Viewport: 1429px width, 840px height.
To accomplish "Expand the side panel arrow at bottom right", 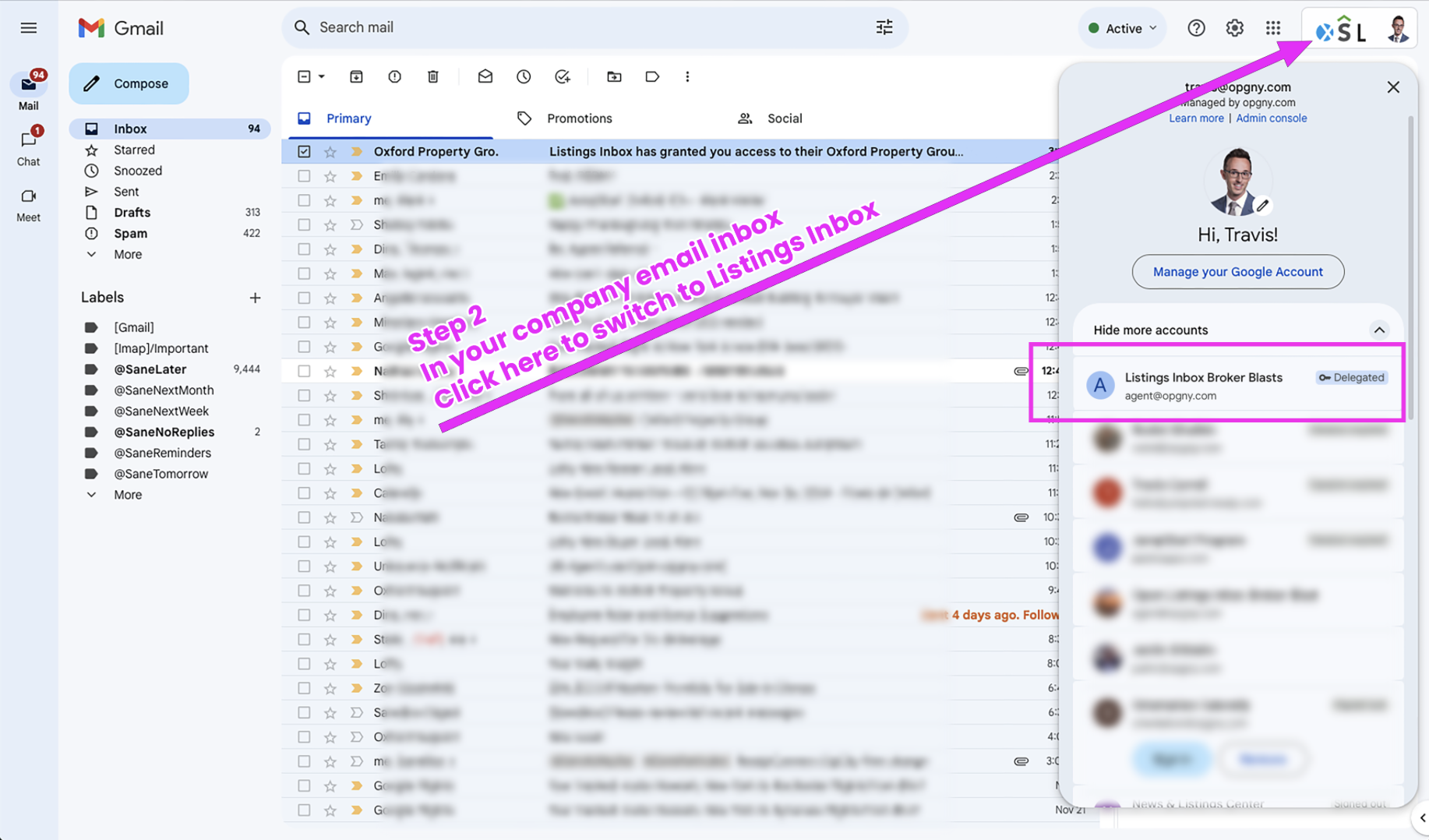I will point(1422,818).
